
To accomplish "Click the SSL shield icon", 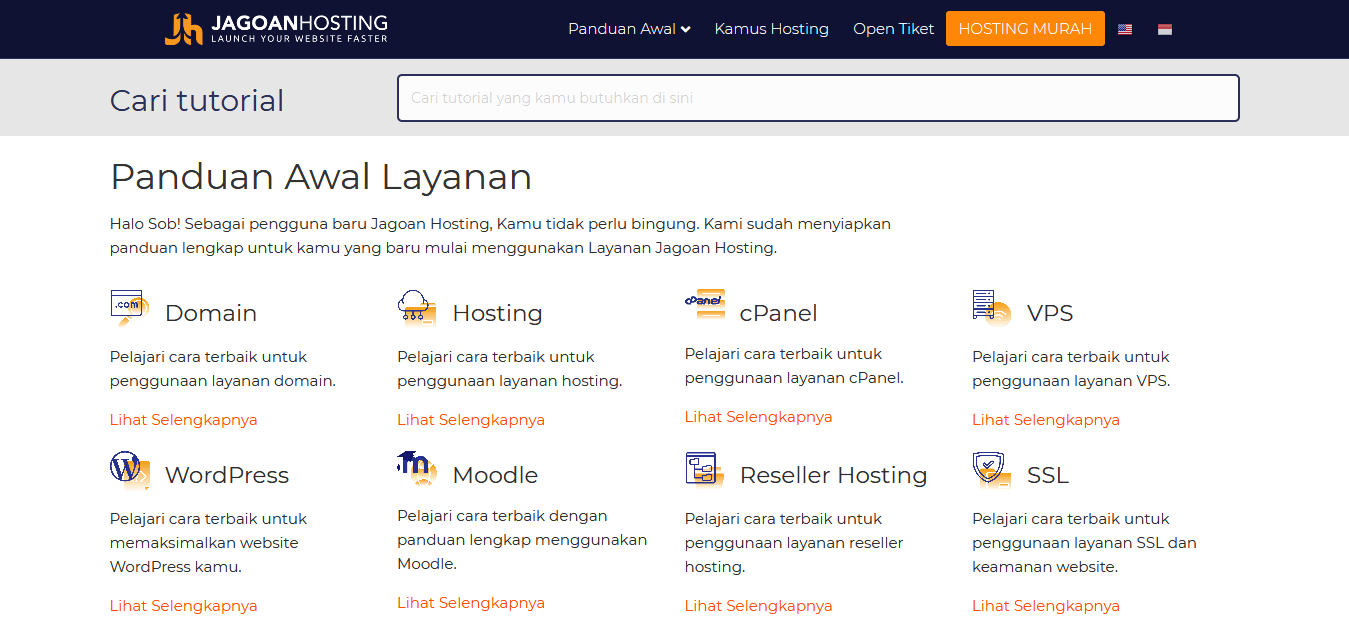I will (x=992, y=470).
